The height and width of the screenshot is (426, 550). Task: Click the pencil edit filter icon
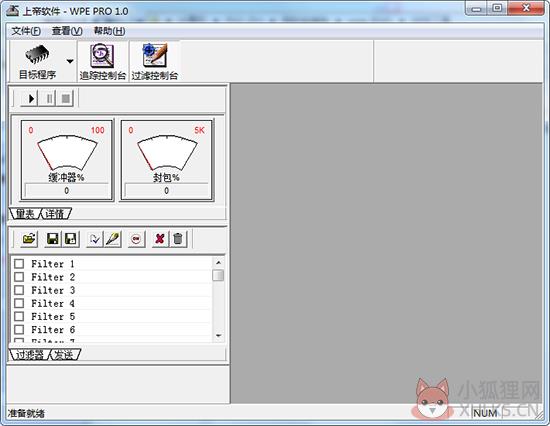tap(113, 239)
